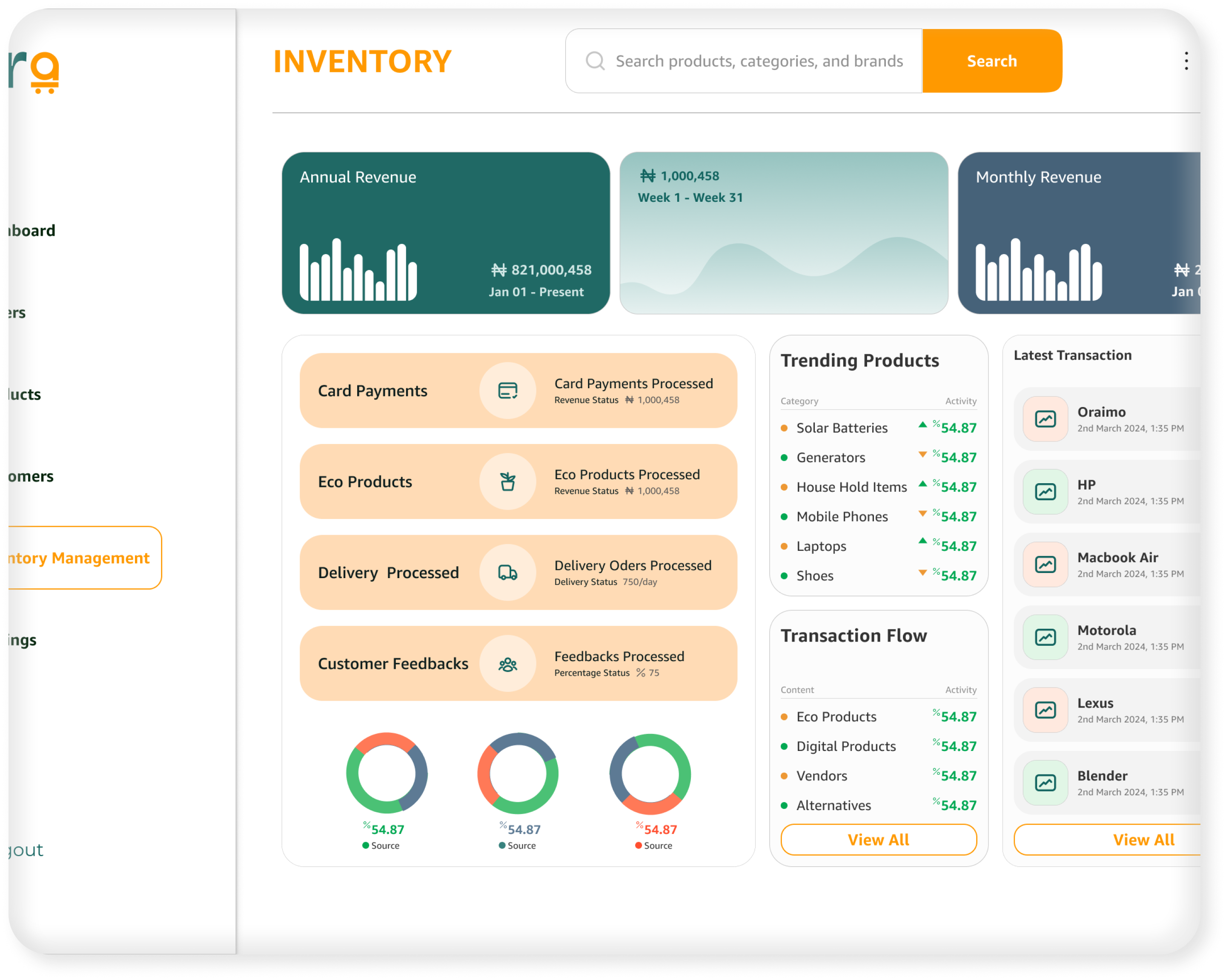Viewport: 1226px width, 980px height.
Task: Click the Vendors row in Transaction Flow
Action: click(879, 776)
